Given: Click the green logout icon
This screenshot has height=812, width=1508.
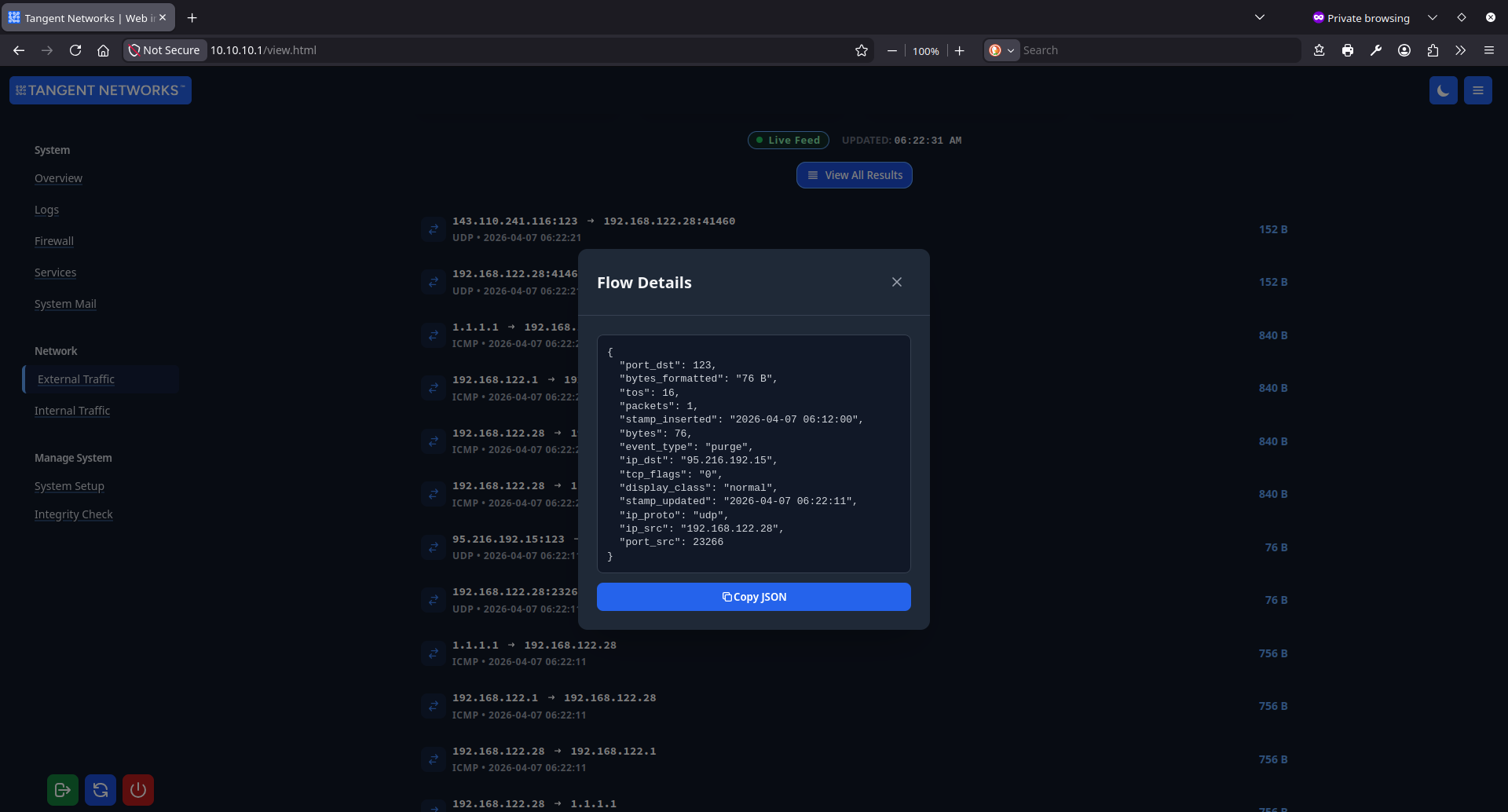Looking at the screenshot, I should tap(62, 789).
